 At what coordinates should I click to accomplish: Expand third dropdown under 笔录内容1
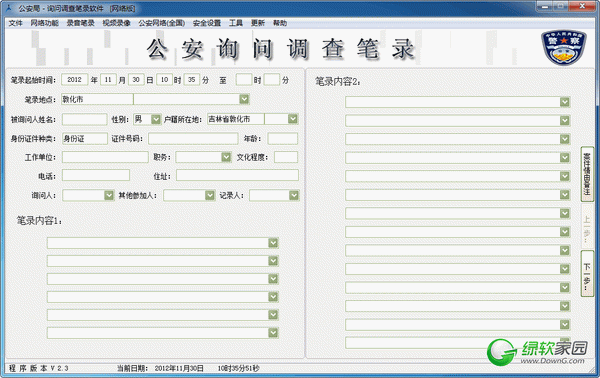pyautogui.click(x=273, y=279)
